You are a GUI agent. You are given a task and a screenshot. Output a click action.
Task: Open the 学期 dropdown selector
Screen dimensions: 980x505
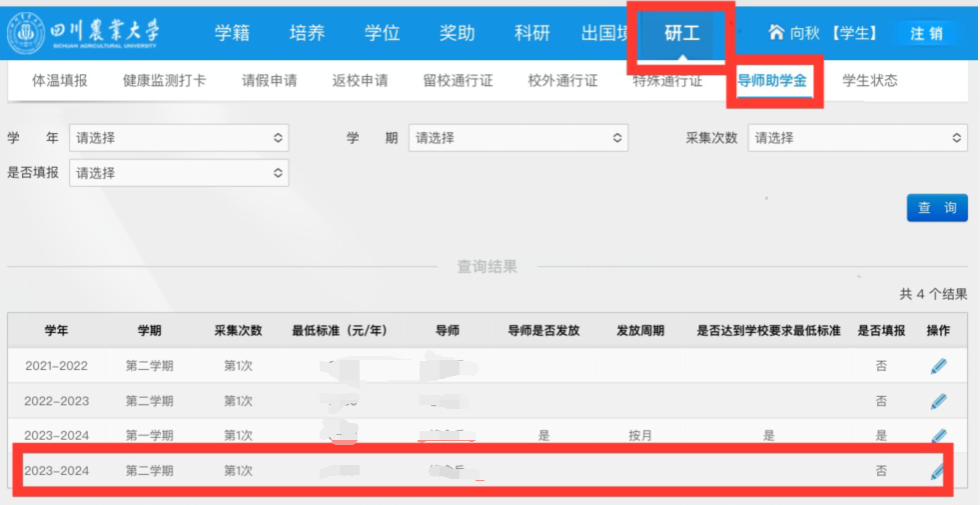(518, 138)
